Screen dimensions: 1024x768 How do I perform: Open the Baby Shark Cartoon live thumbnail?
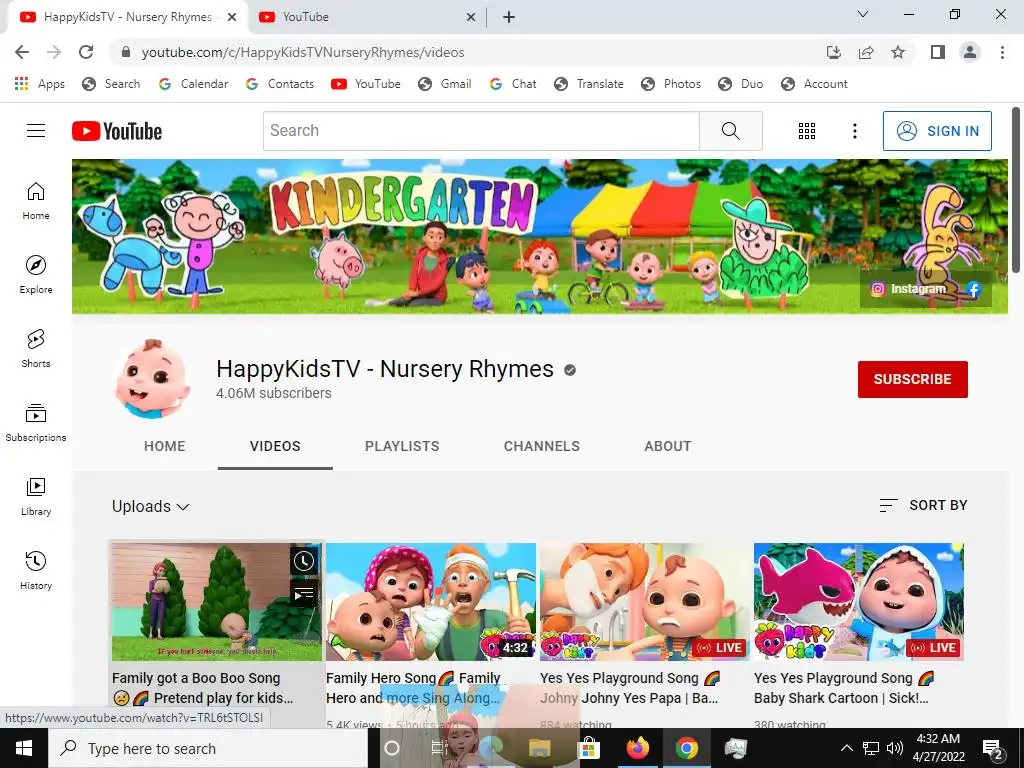coord(859,601)
